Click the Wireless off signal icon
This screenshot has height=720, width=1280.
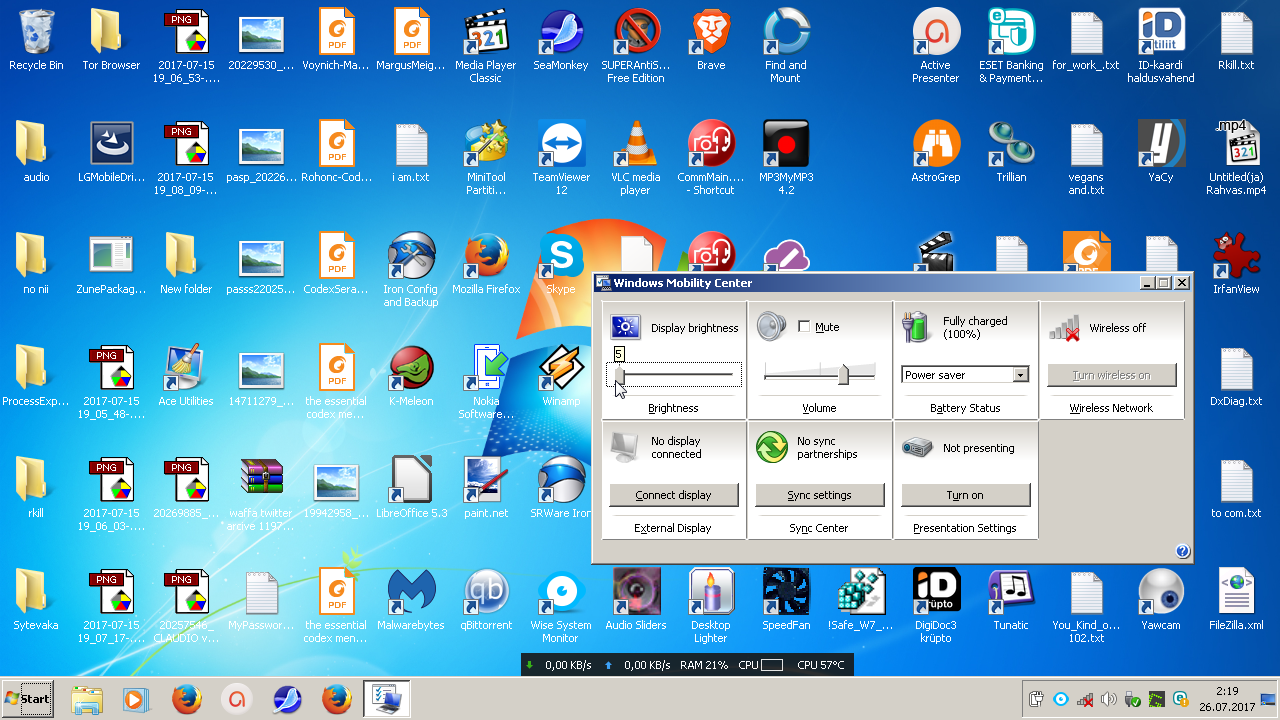[x=1063, y=327]
